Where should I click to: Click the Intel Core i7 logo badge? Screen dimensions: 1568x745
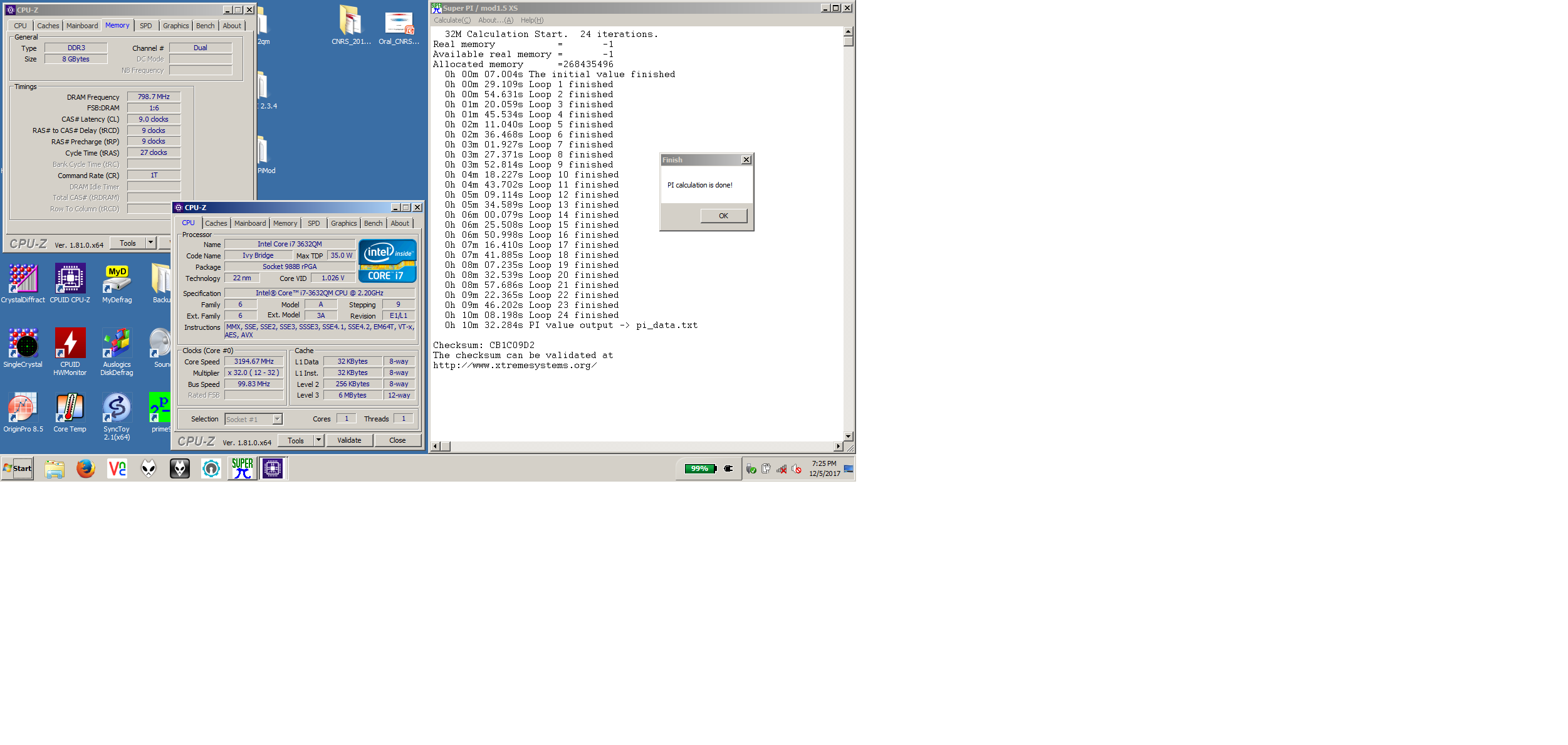[387, 261]
